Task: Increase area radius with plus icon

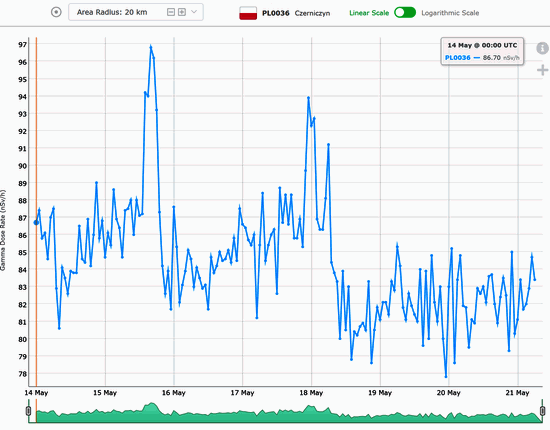Action: [182, 12]
